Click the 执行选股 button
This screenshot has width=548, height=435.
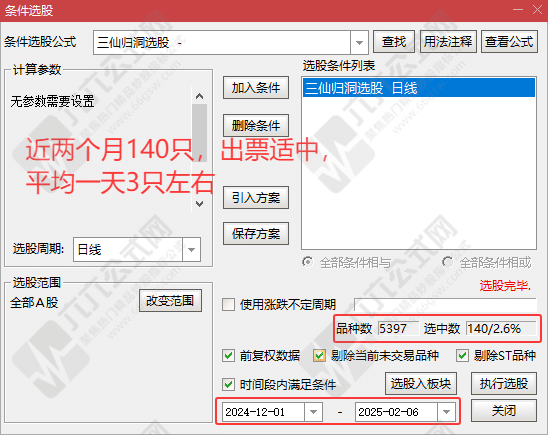504,384
